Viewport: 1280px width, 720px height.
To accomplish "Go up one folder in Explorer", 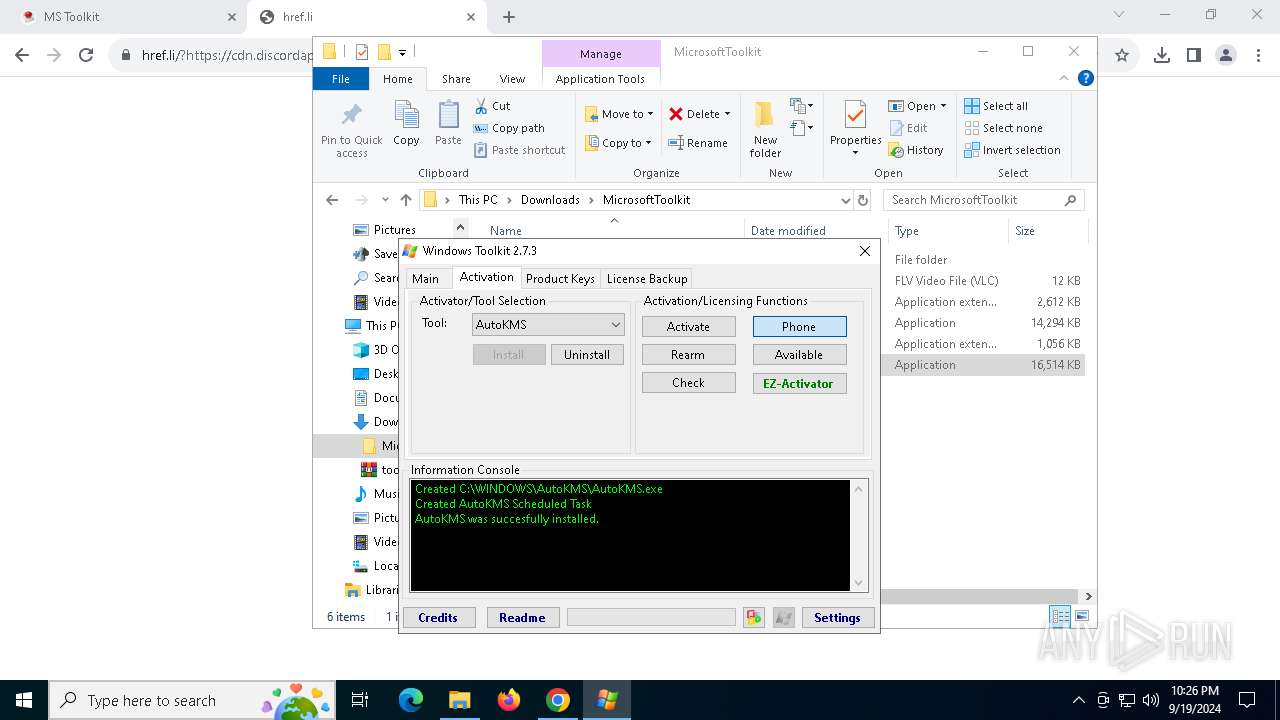I will click(x=405, y=200).
